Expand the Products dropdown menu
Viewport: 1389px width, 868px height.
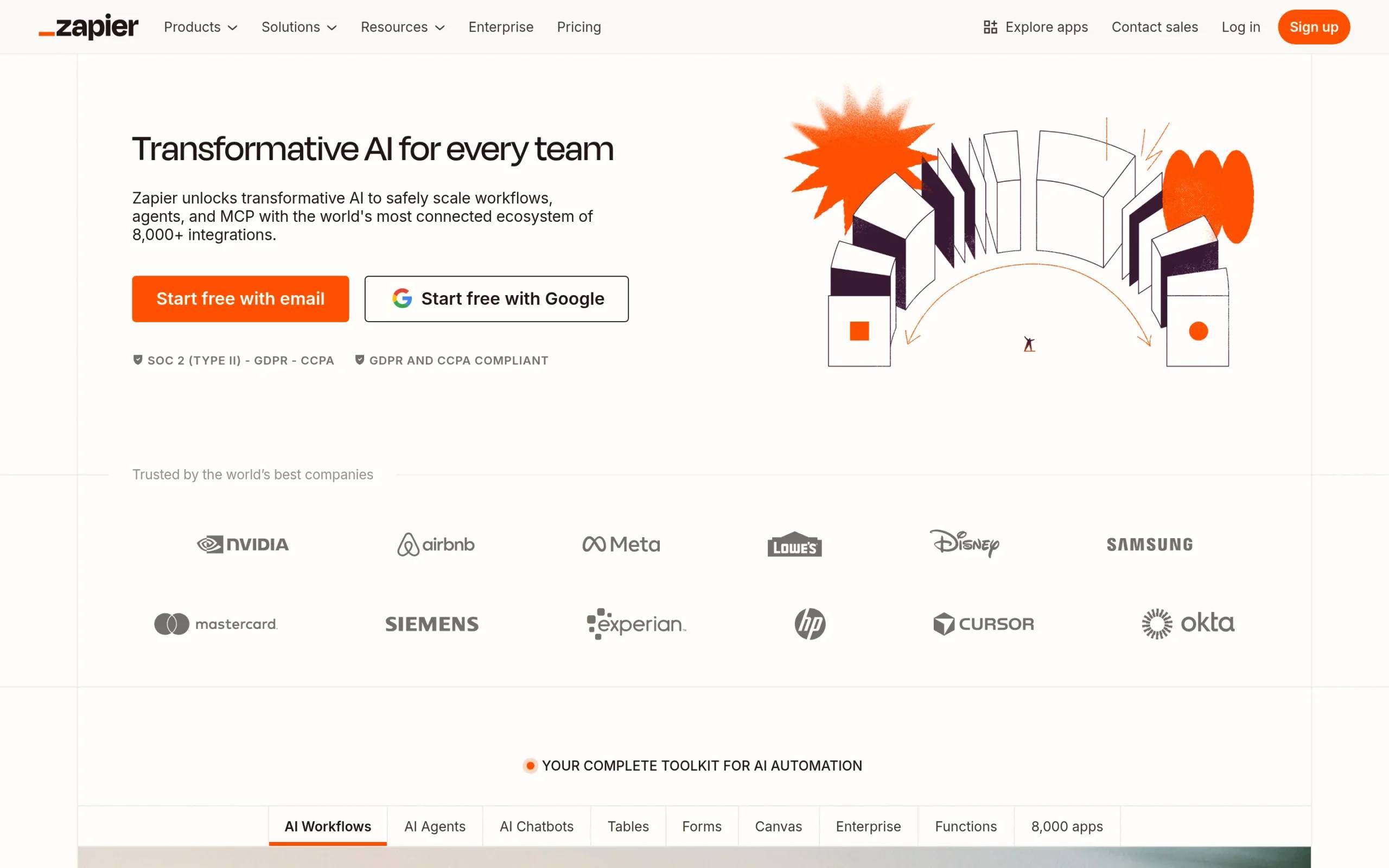tap(200, 27)
